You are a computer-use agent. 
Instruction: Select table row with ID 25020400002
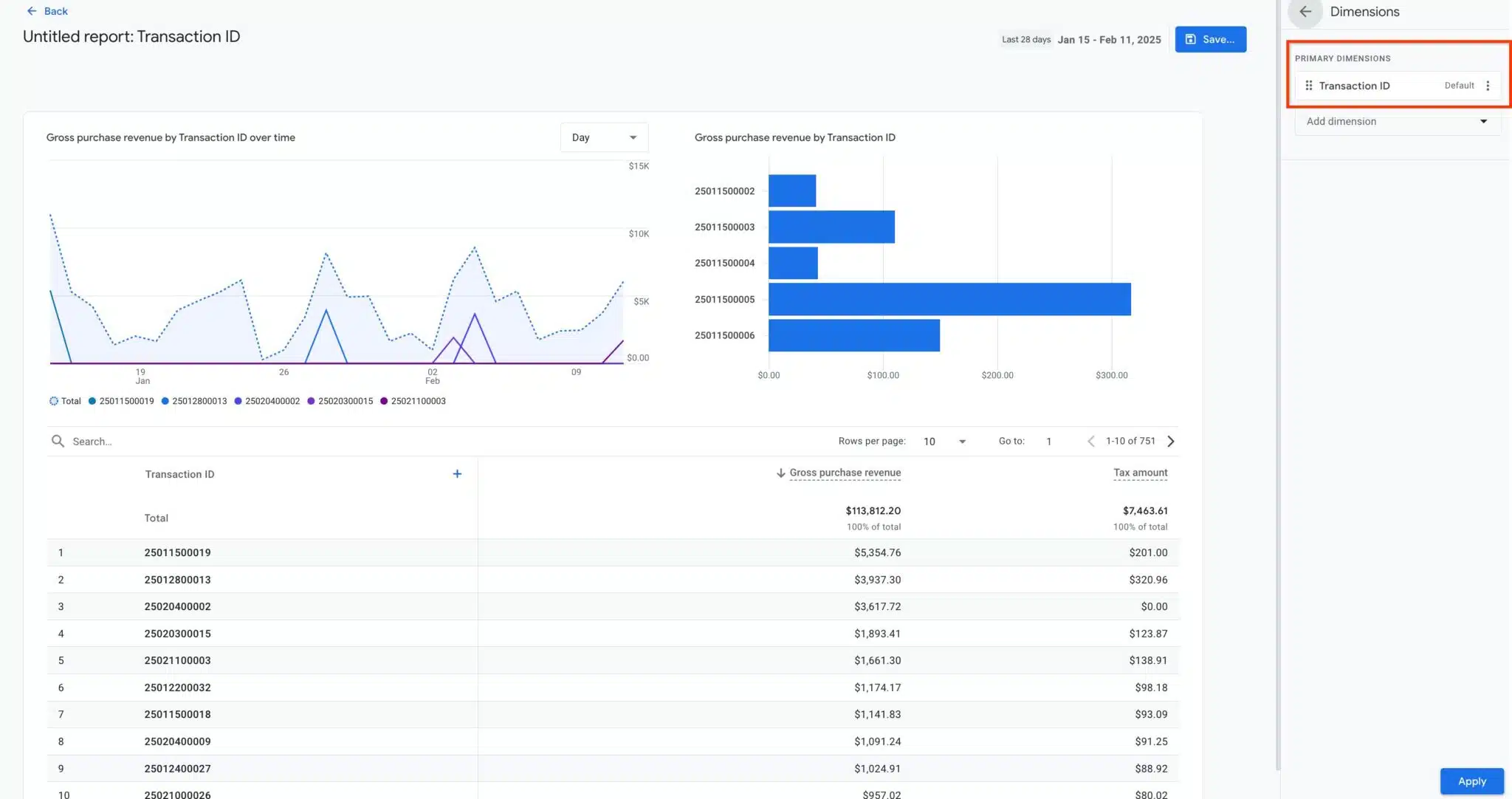[x=613, y=606]
